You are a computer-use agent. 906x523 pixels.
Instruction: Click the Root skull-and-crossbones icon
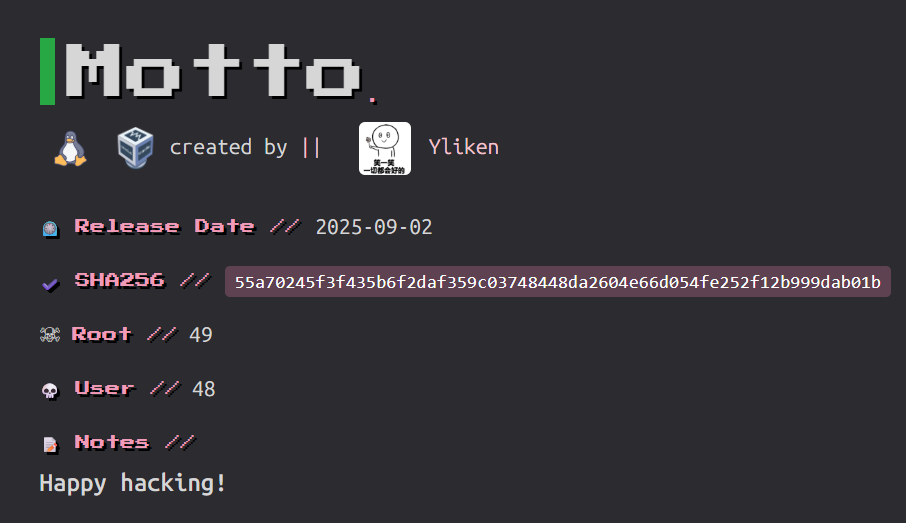coord(50,335)
